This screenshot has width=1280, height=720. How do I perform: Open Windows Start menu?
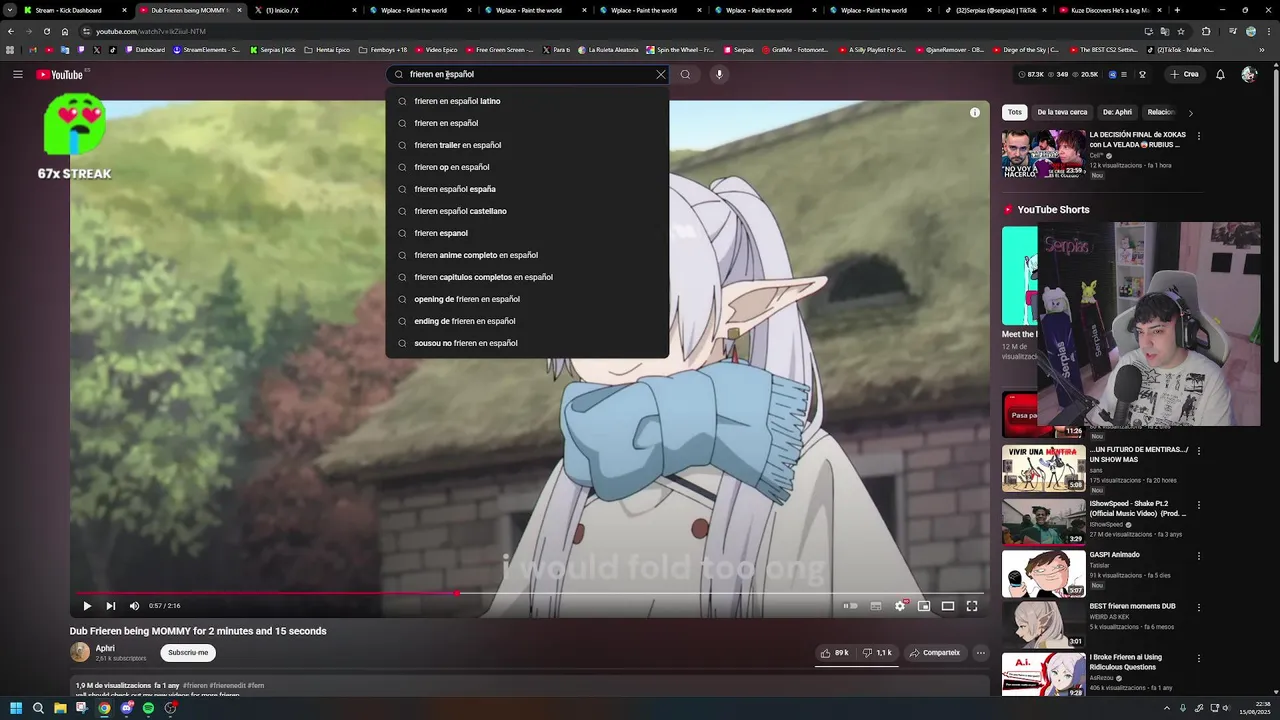(16, 708)
